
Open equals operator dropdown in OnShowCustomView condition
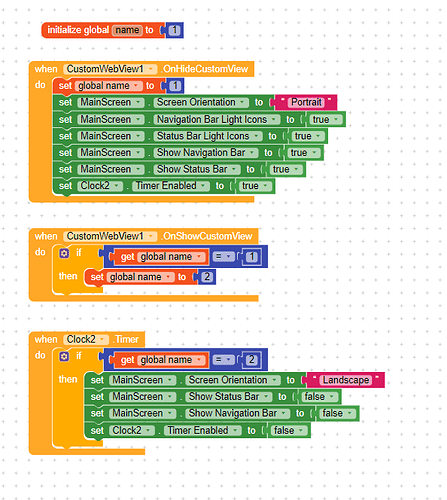click(x=223, y=256)
